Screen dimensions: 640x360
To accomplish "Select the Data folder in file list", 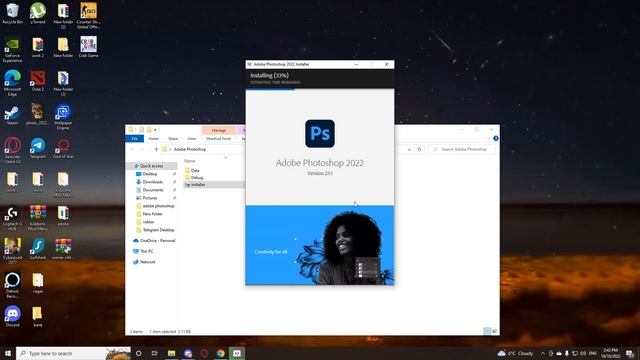I will 195,171.
